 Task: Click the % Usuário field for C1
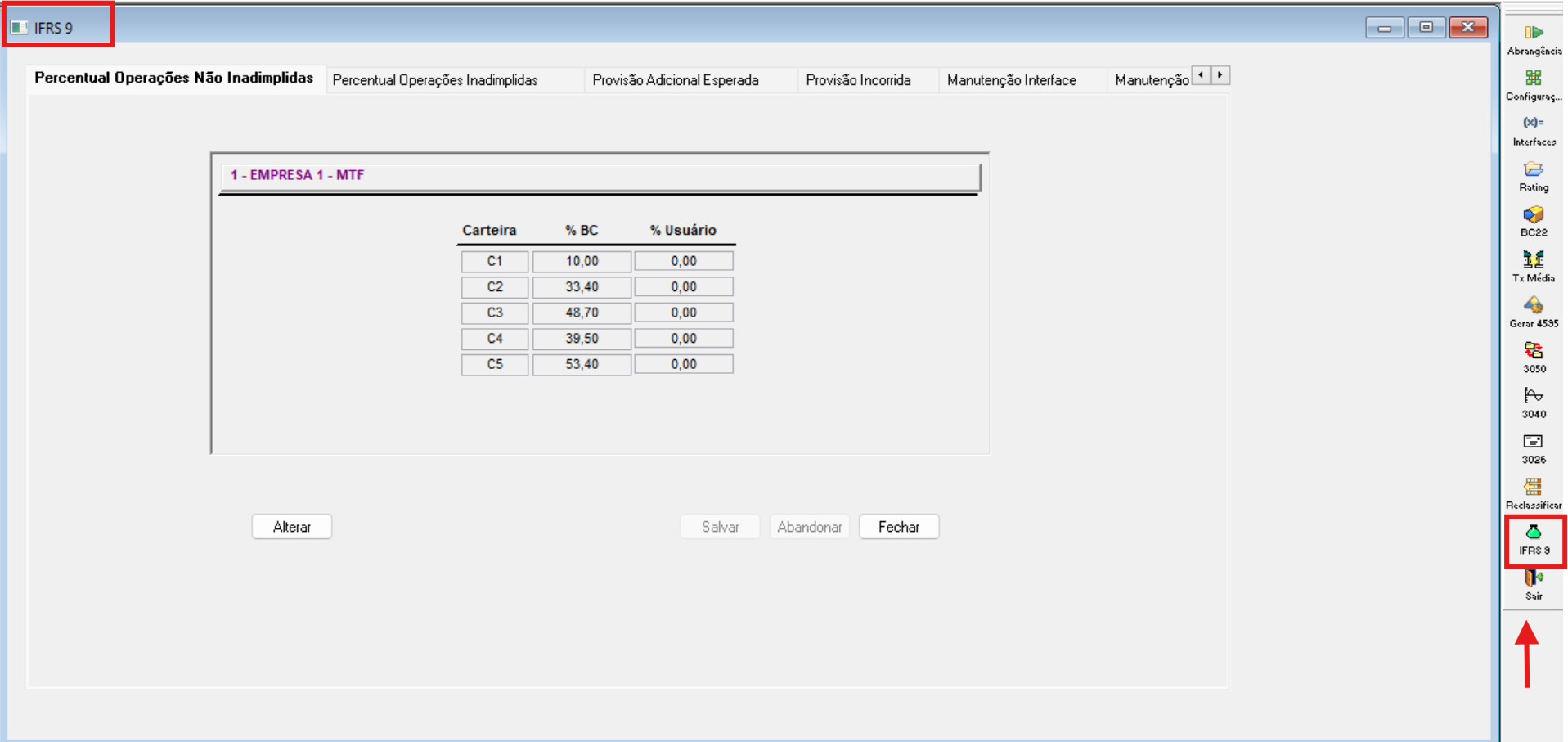(x=684, y=261)
